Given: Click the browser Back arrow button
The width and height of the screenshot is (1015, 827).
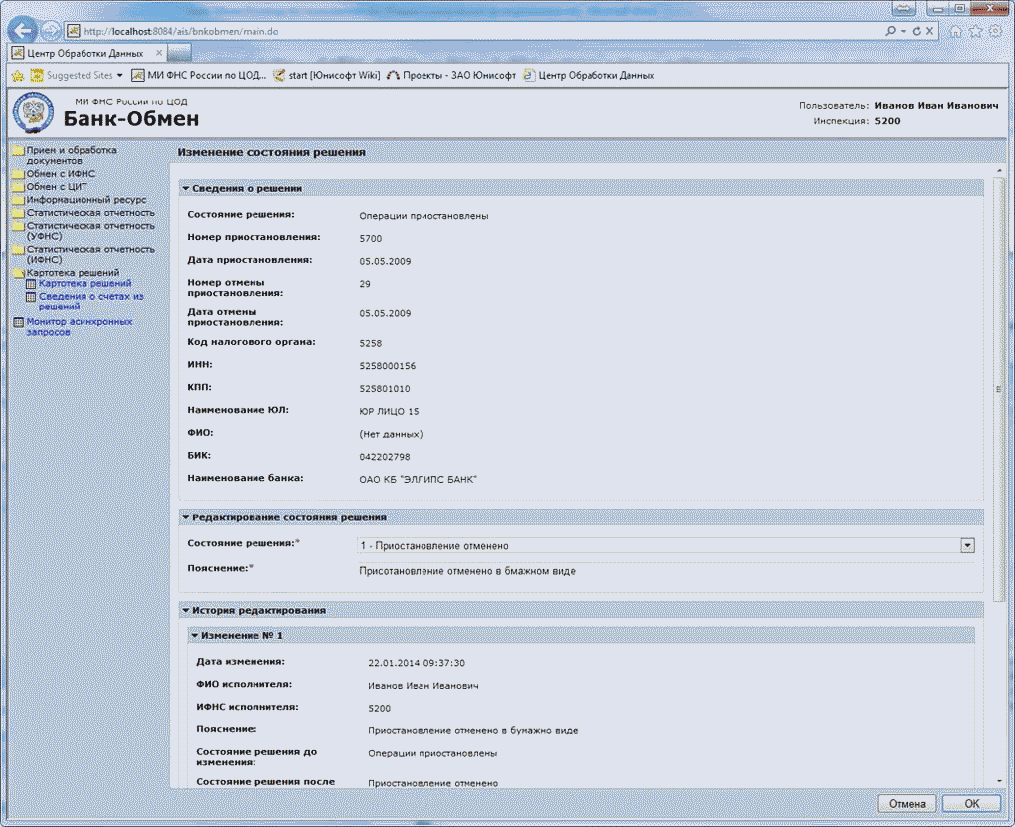Looking at the screenshot, I should pos(24,30).
